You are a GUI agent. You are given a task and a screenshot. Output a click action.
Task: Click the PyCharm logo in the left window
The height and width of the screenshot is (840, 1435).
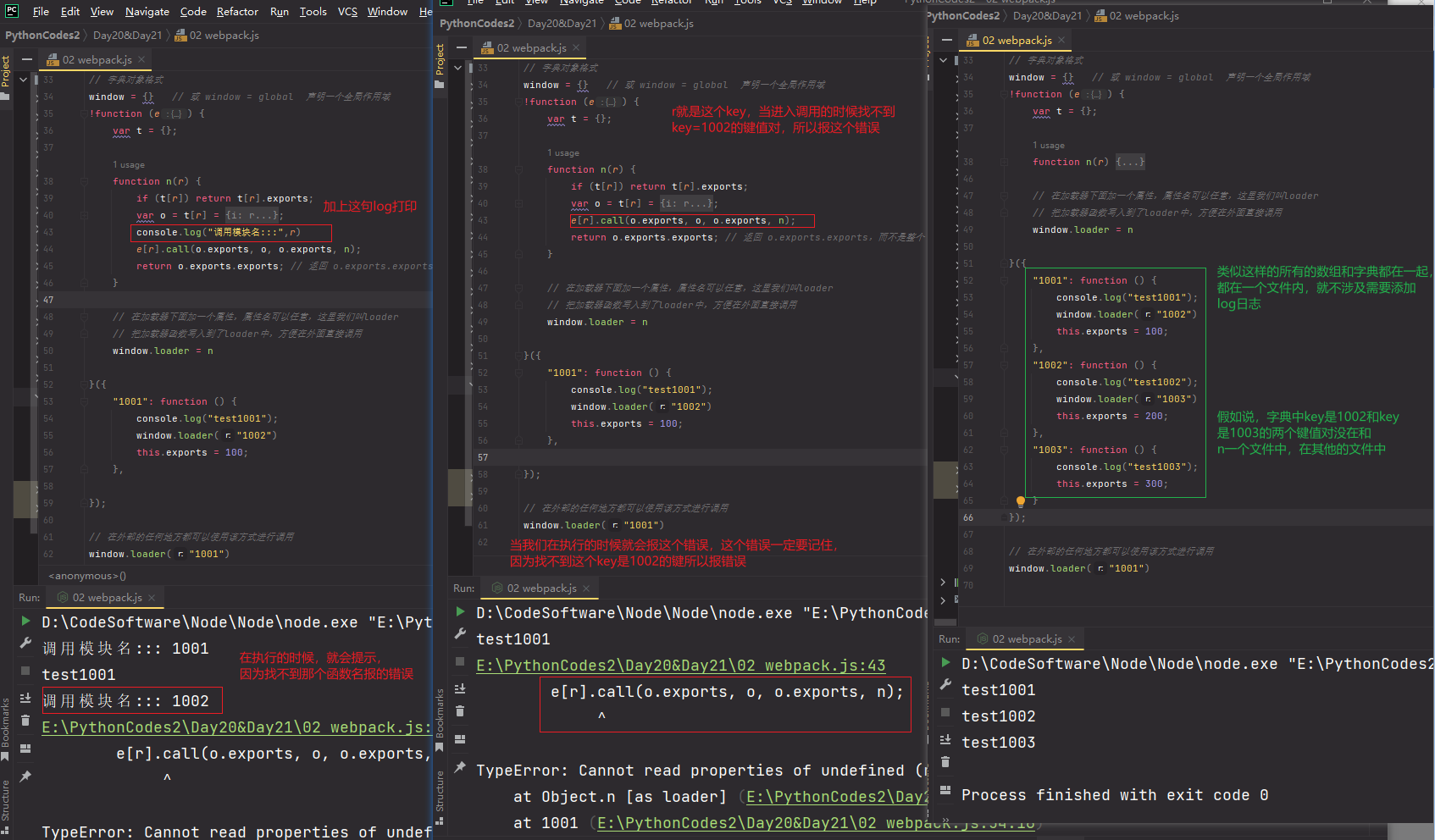click(x=12, y=11)
